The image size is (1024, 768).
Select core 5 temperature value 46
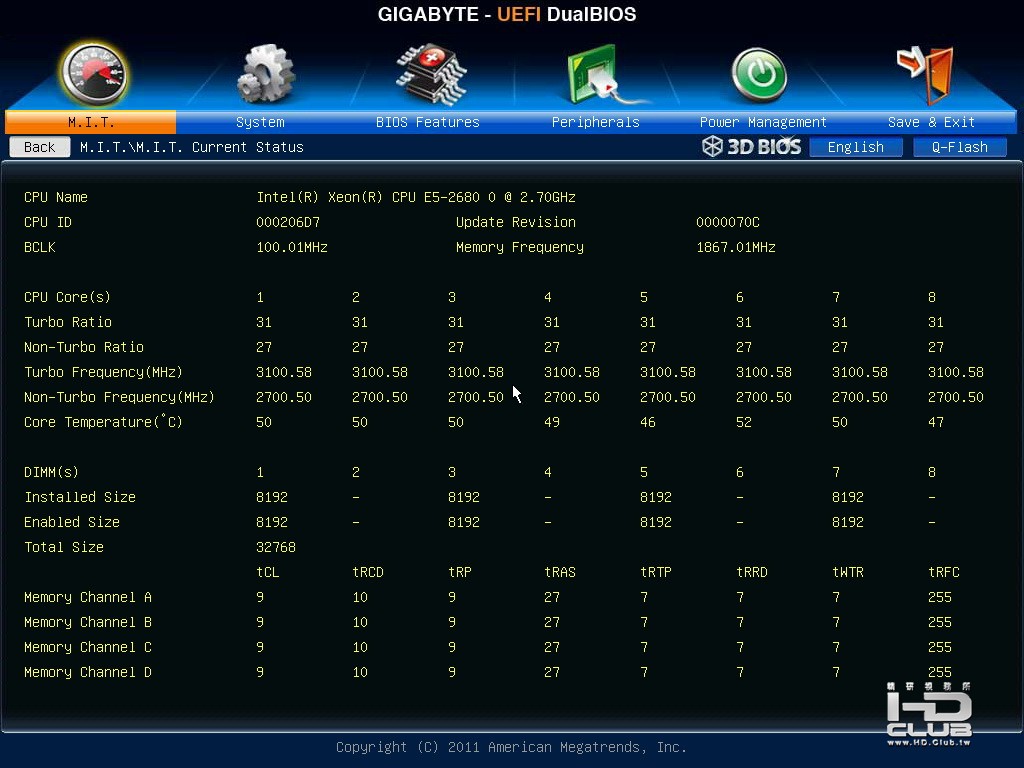click(x=648, y=423)
